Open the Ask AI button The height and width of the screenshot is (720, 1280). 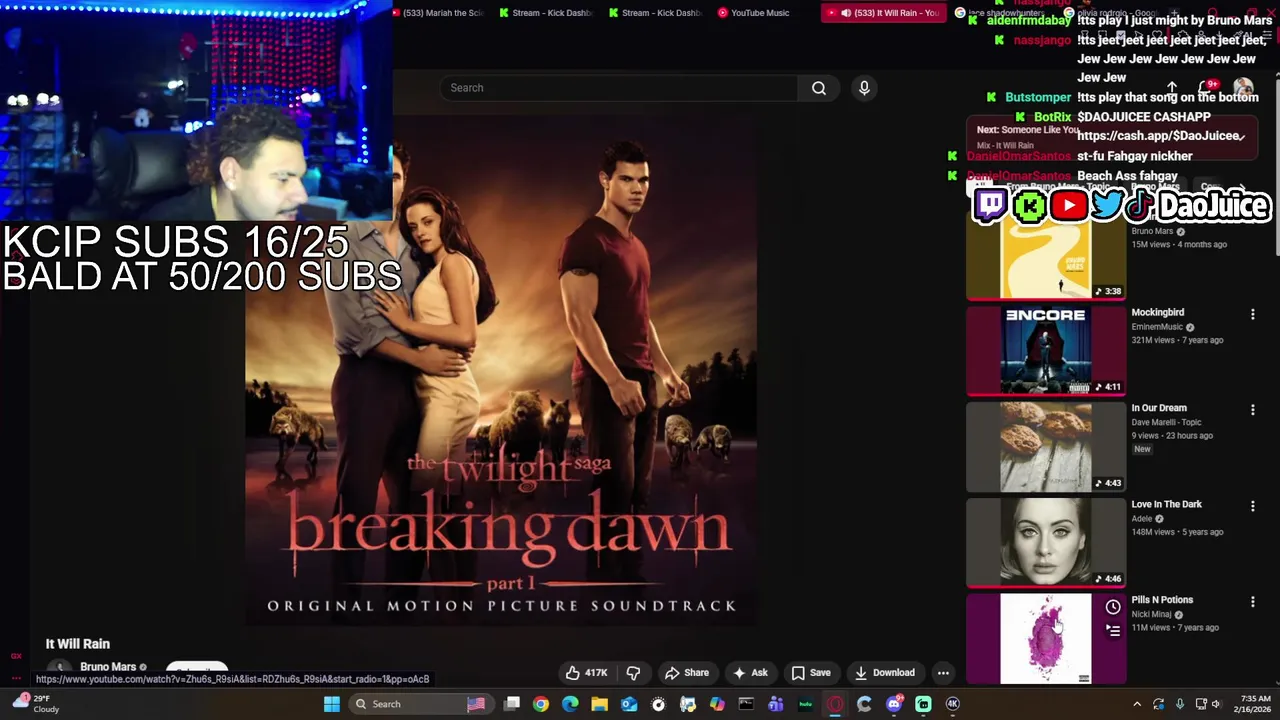click(750, 673)
